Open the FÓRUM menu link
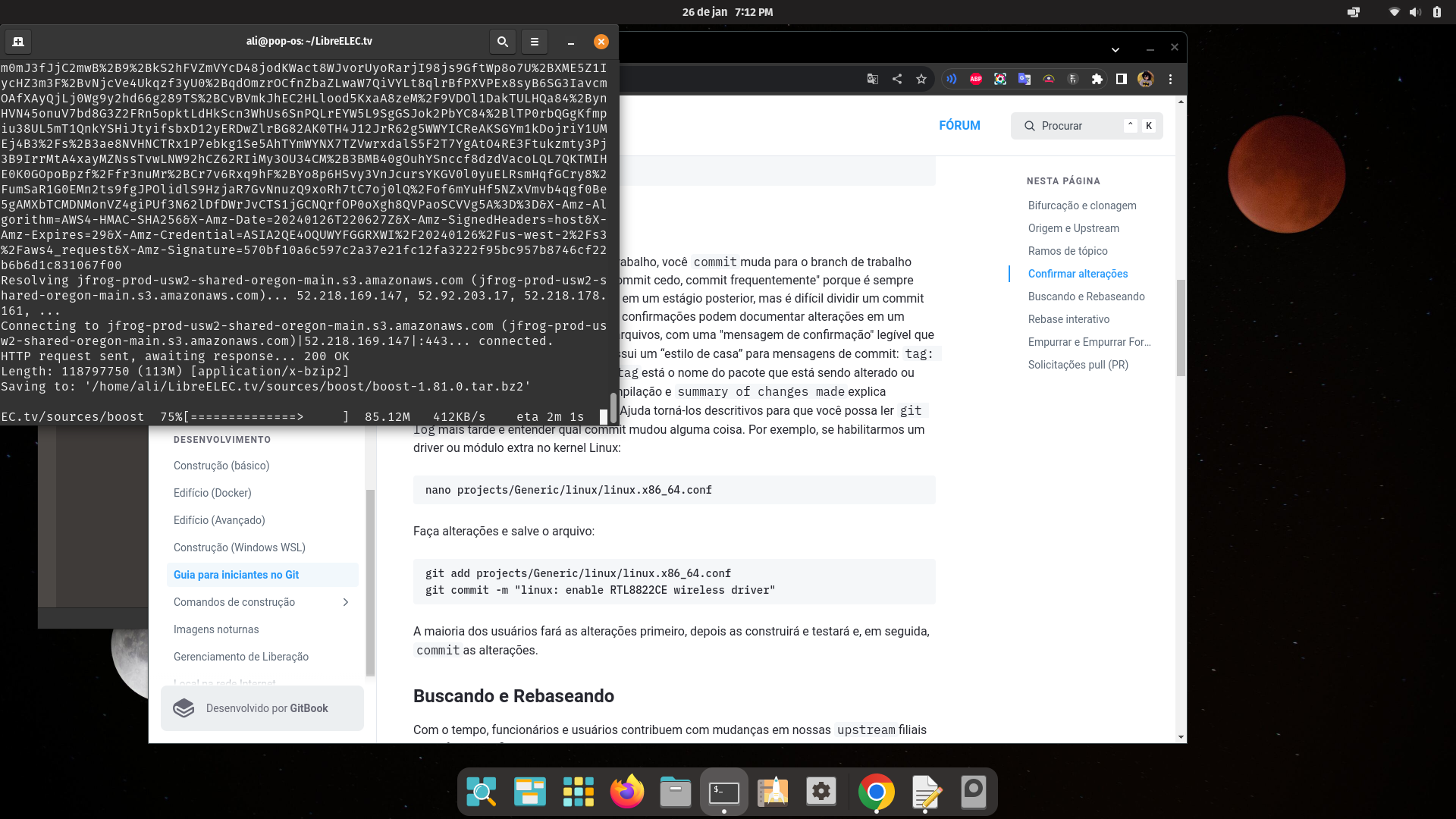Image resolution: width=1456 pixels, height=819 pixels. click(959, 126)
